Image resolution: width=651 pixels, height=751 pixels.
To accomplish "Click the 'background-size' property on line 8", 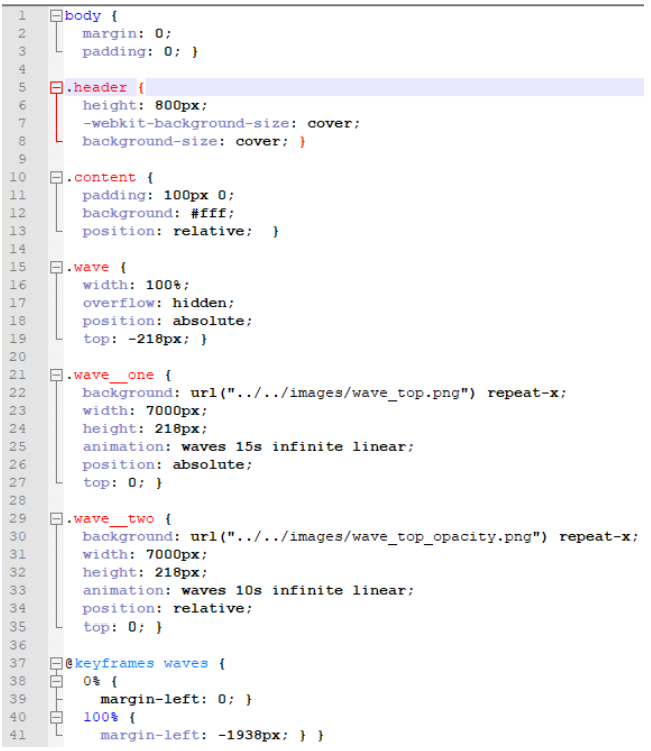I will 150,142.
